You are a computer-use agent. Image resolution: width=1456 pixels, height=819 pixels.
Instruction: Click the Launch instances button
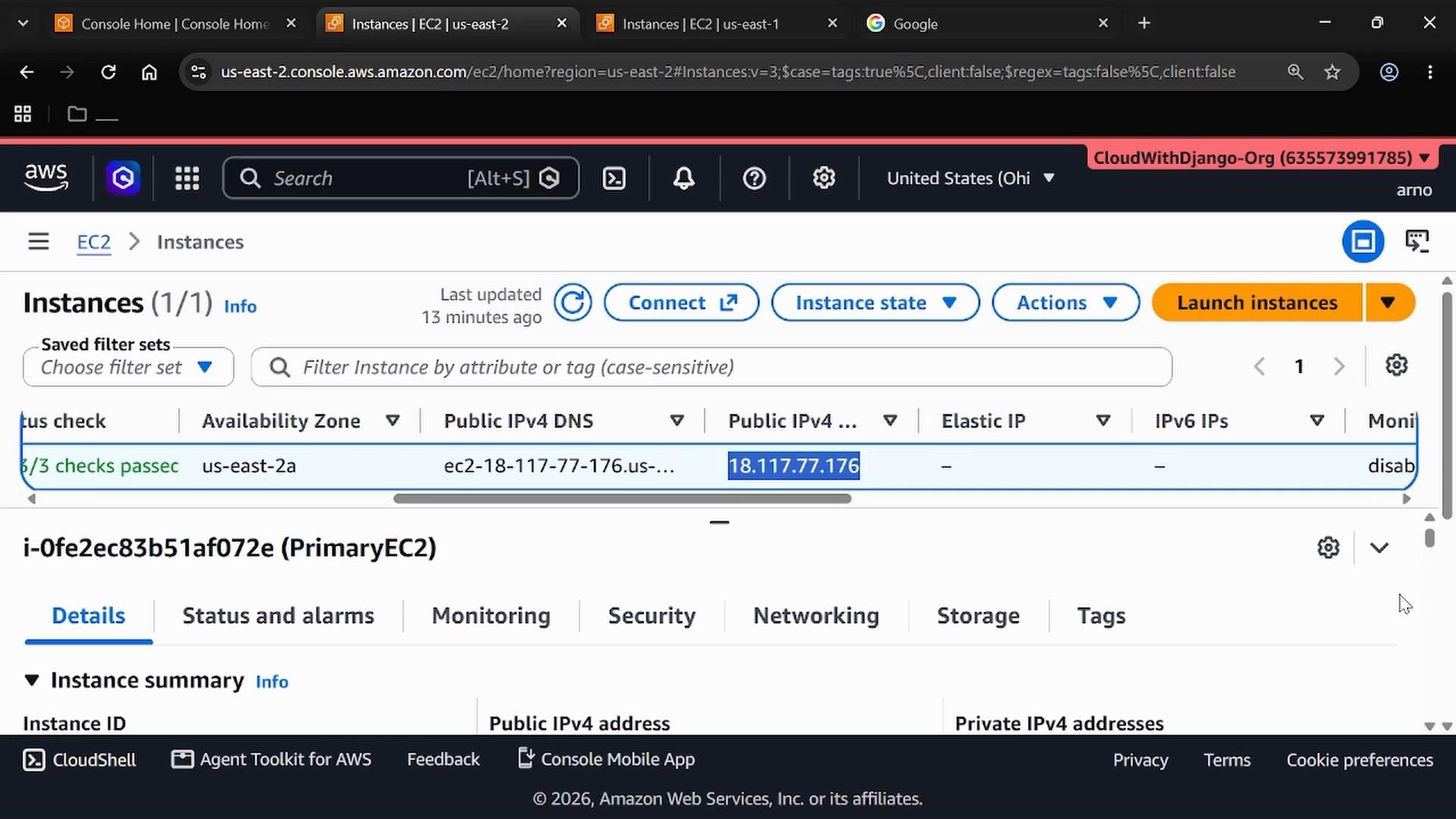coord(1257,303)
